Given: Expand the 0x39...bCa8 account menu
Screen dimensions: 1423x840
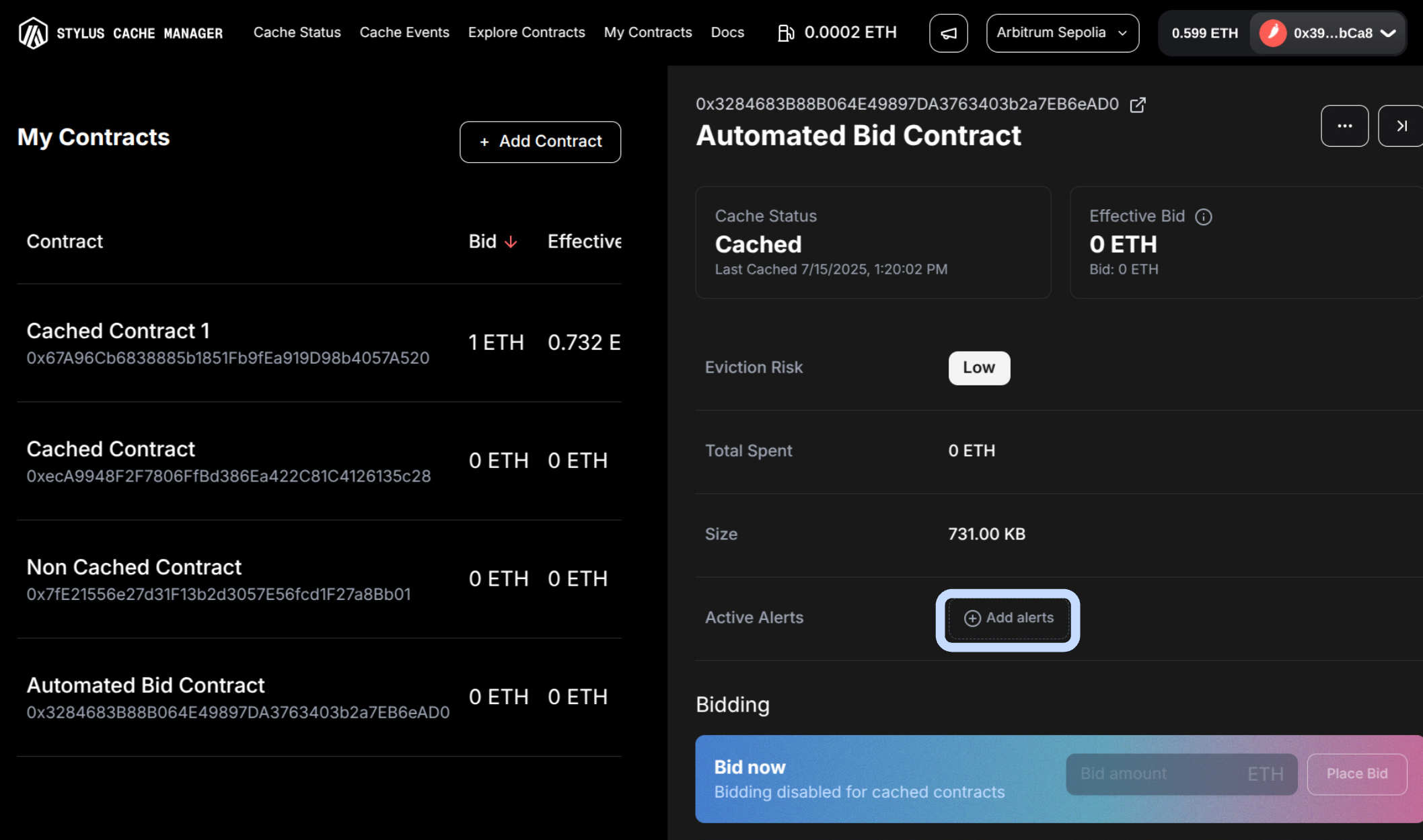Looking at the screenshot, I should point(1328,33).
